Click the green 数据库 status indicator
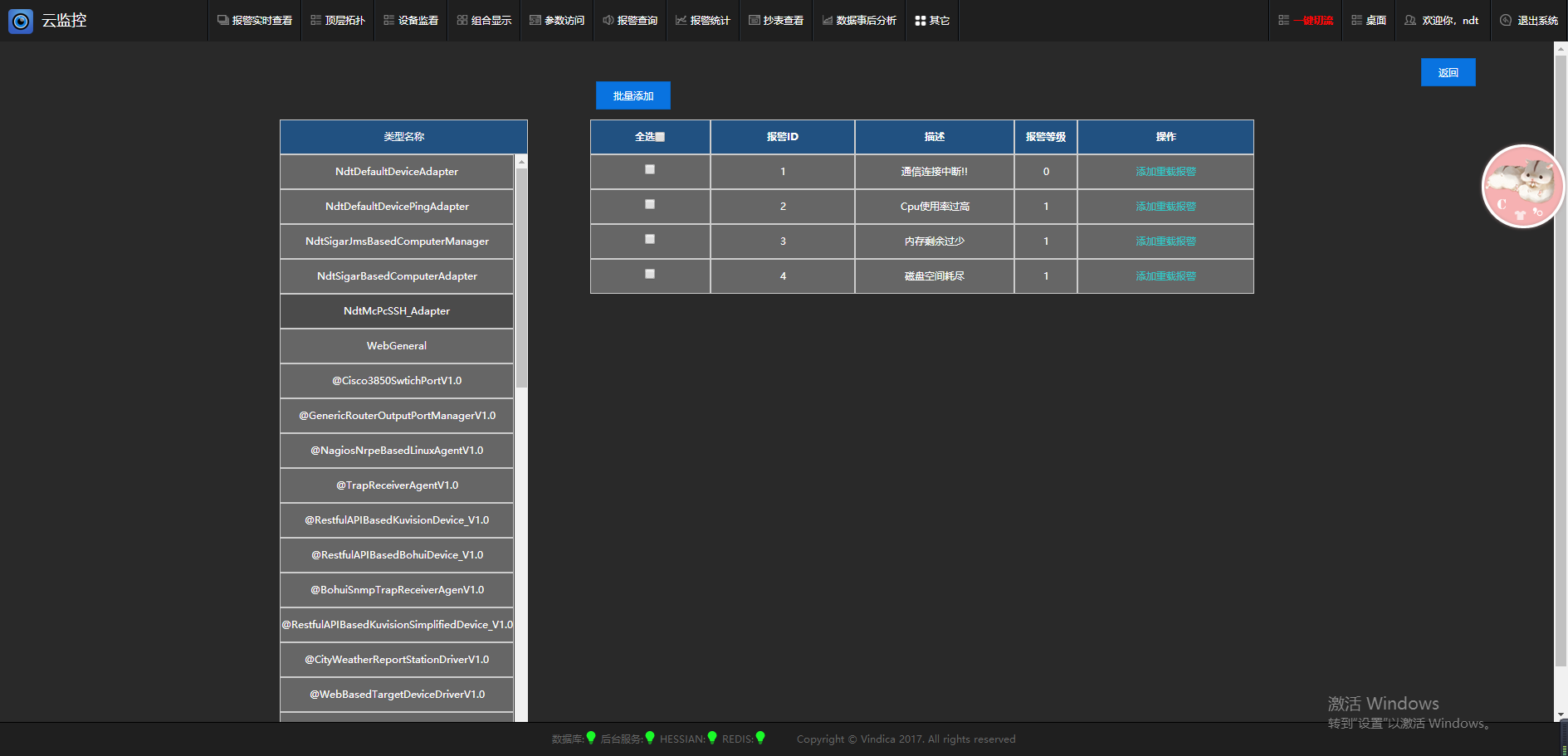This screenshot has height=756, width=1568. tap(591, 738)
